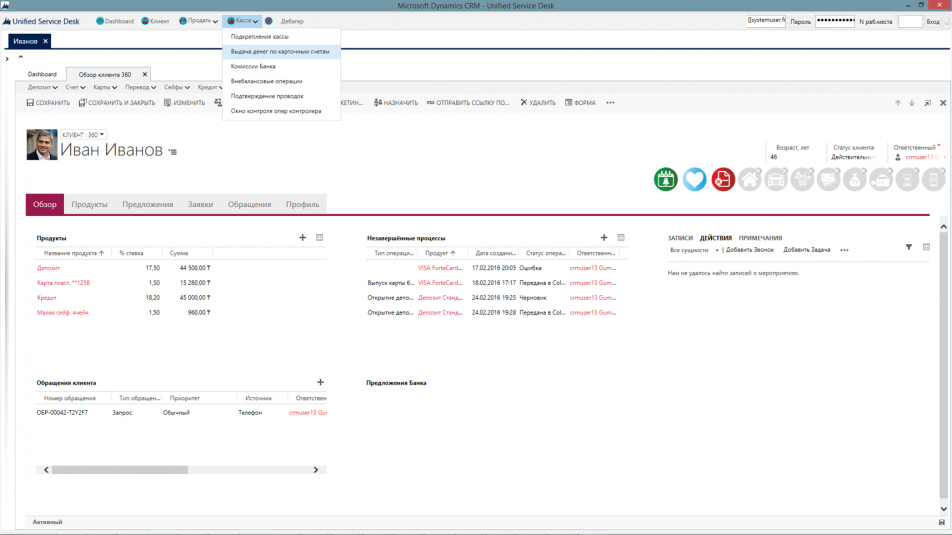
Task: Click the Удалить delete icon button
Action: point(538,103)
